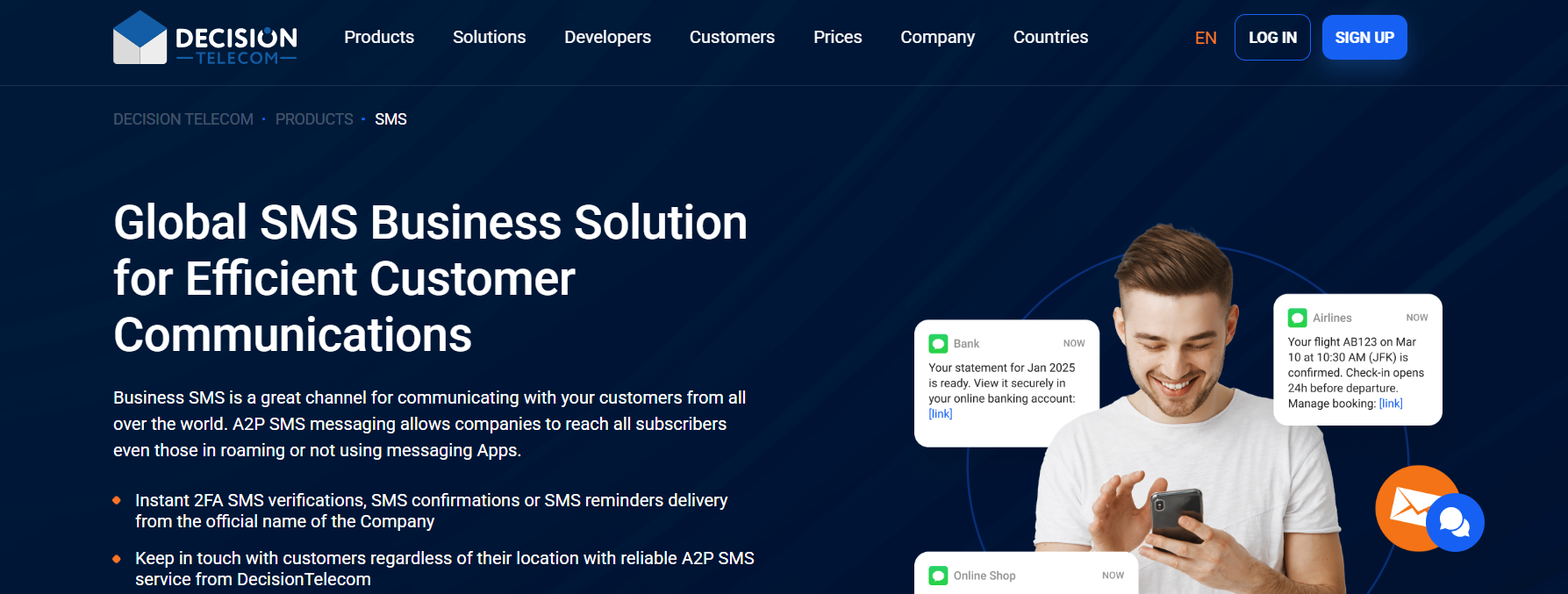The width and height of the screenshot is (1568, 594).
Task: Open the Products menu
Action: tap(379, 37)
